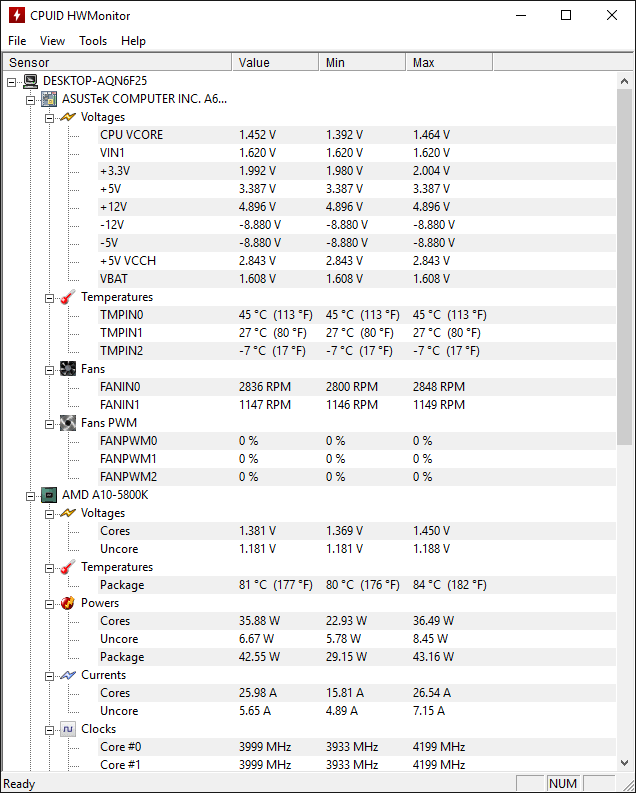This screenshot has width=636, height=793.
Task: Minimize the HWMonitor window
Action: point(521,15)
